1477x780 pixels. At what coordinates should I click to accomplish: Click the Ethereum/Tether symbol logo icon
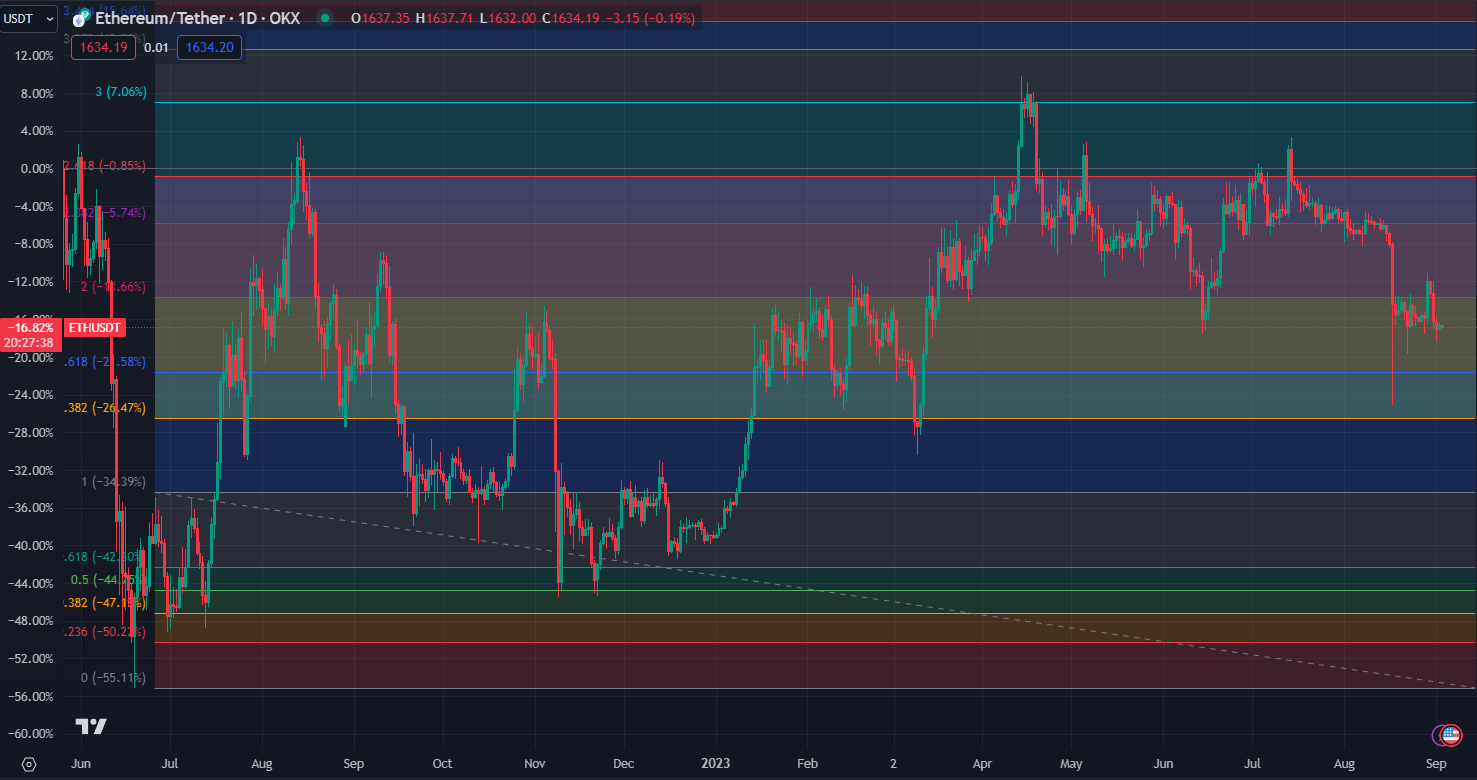click(x=81, y=19)
